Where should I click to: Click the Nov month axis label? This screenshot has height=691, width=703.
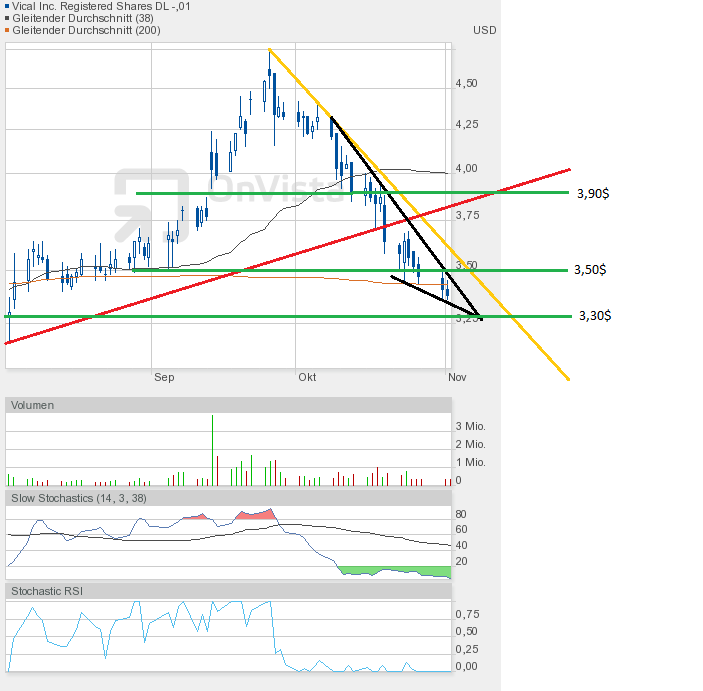(x=457, y=377)
